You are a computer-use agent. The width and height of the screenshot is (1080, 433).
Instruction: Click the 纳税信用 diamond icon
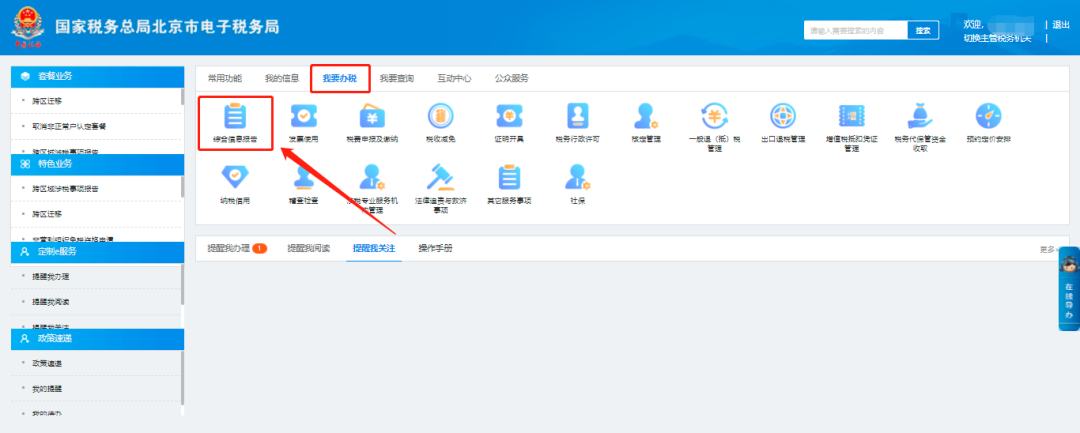coord(236,178)
